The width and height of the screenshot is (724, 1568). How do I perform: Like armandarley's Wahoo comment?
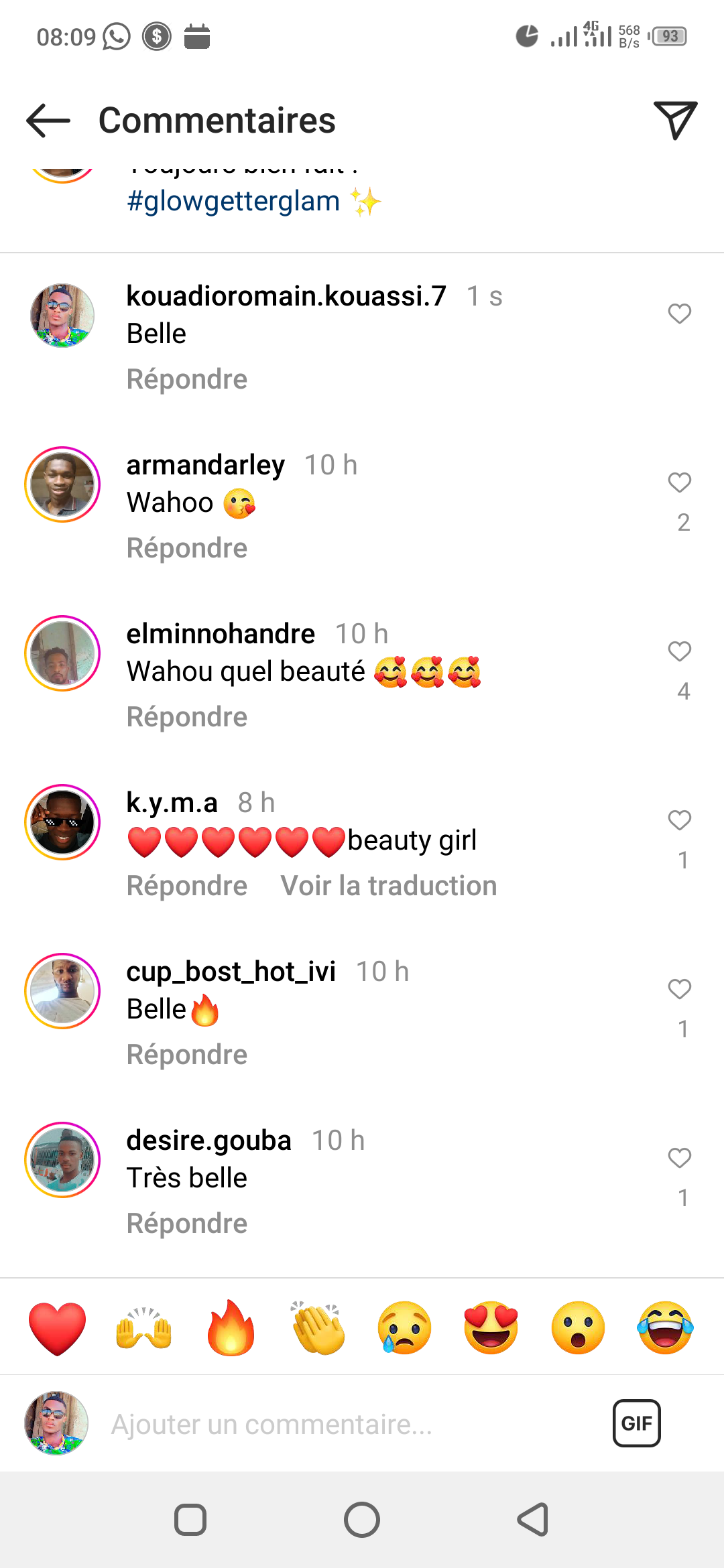coord(680,482)
